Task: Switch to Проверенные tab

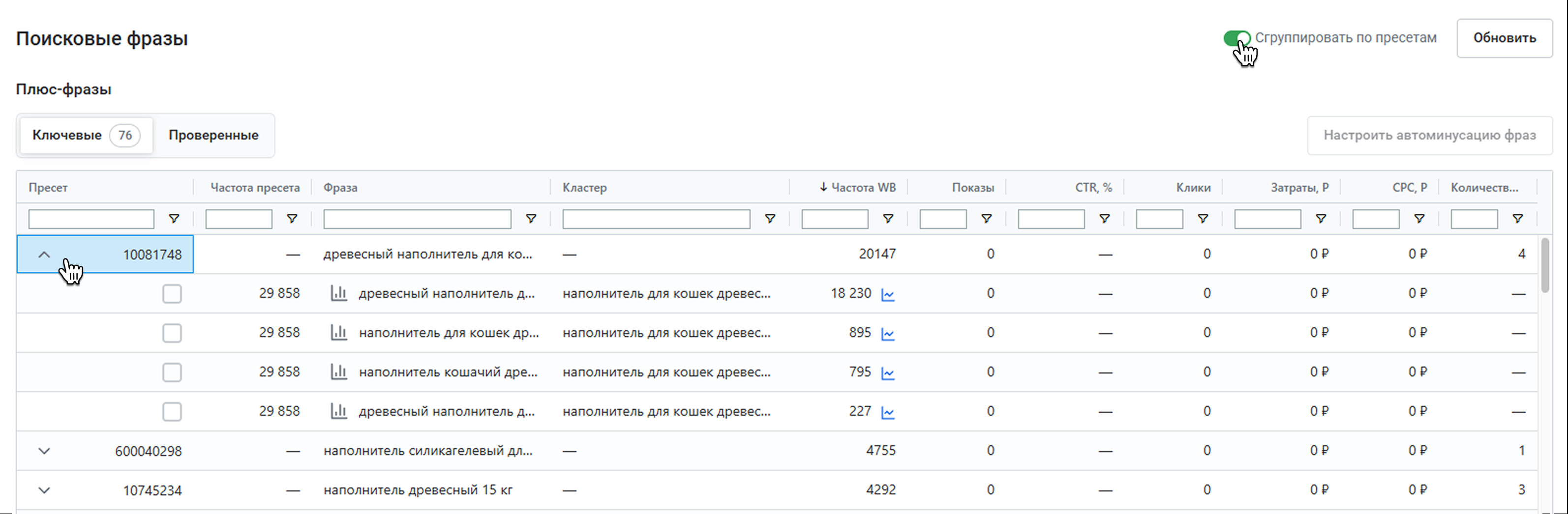Action: [213, 135]
